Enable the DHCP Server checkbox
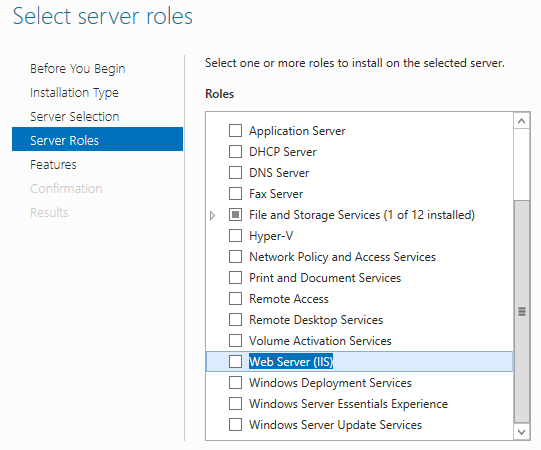The width and height of the screenshot is (541, 450). coord(235,152)
